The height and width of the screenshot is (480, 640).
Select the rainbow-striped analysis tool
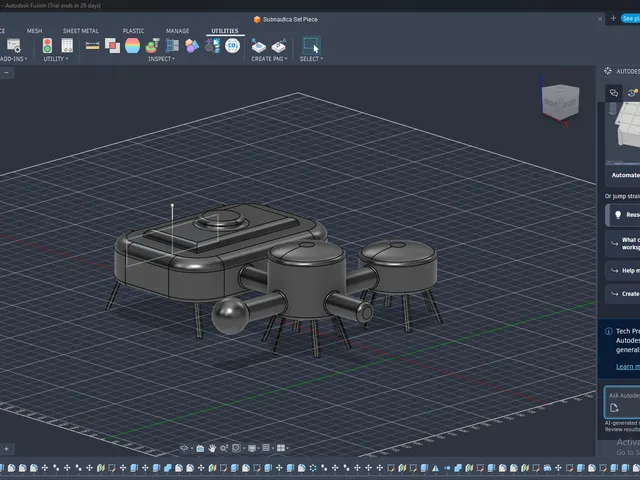tap(133, 46)
